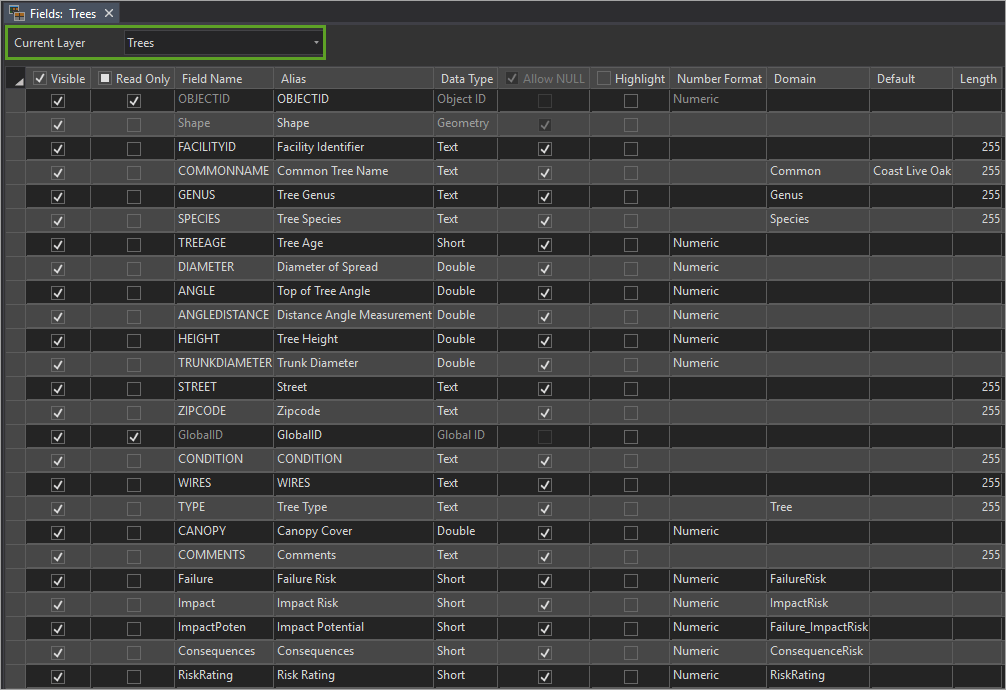Make the FACILITYID field Read Only
1006x690 pixels.
tap(133, 147)
